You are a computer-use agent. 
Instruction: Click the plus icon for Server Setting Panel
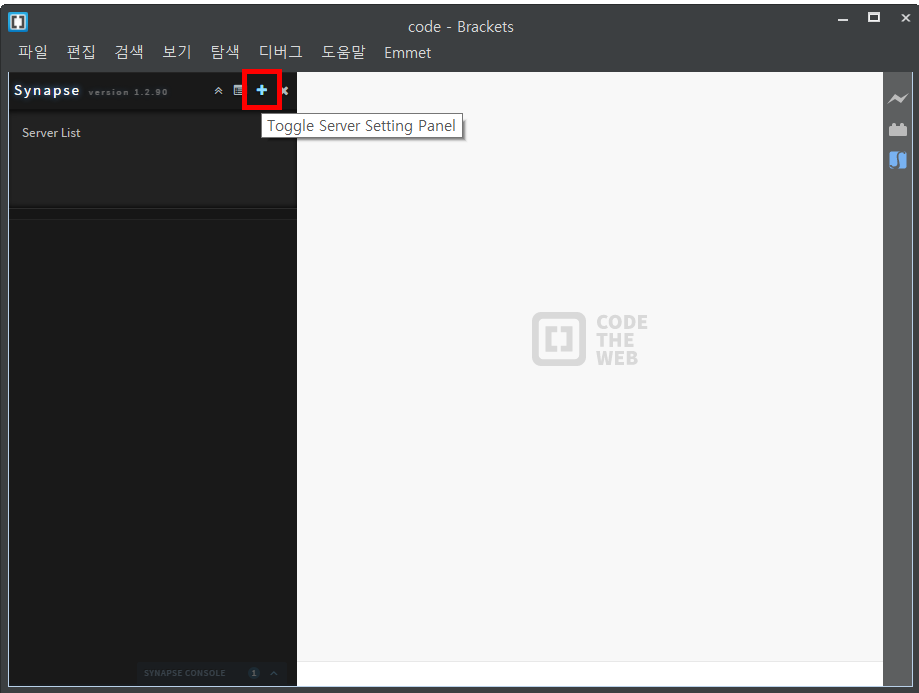[262, 90]
